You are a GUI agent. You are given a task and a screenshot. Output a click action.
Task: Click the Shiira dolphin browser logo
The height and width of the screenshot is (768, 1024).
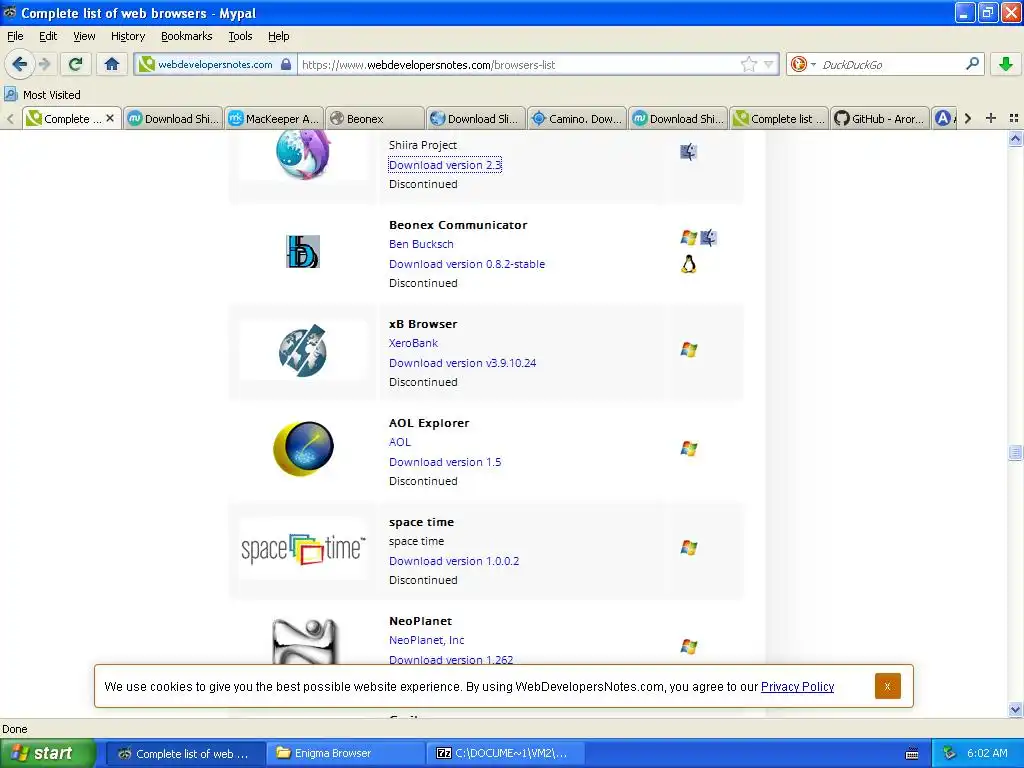click(x=302, y=153)
